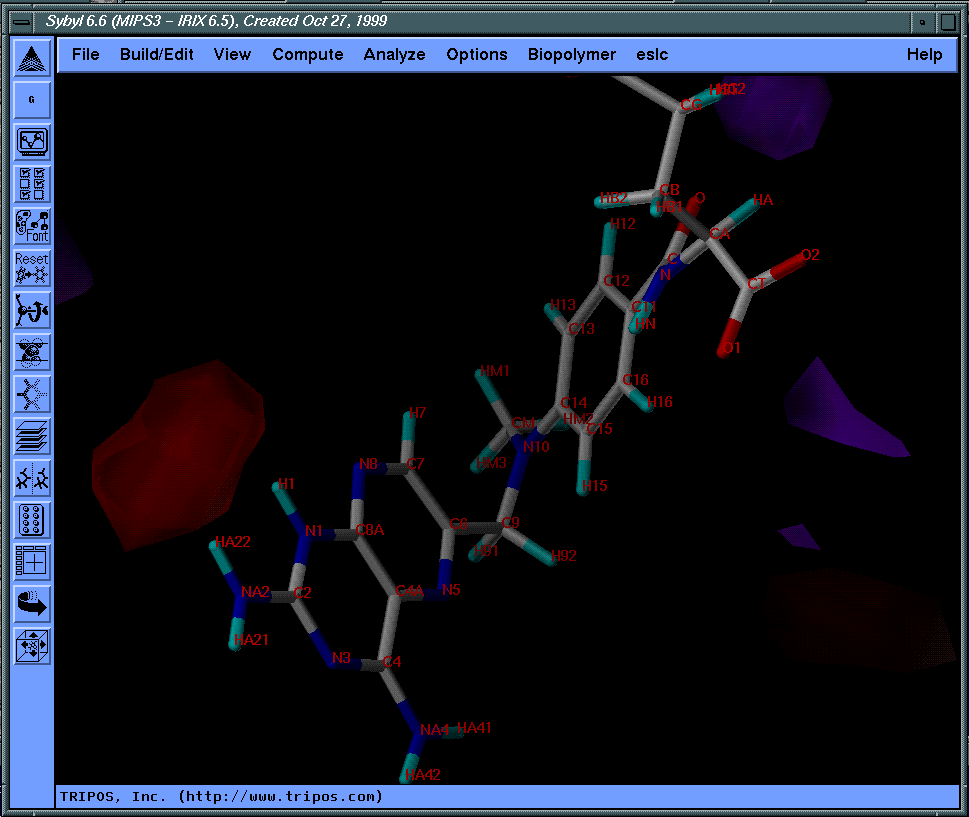Open the checkbox grid options icon
This screenshot has height=817, width=969.
pos(33,184)
